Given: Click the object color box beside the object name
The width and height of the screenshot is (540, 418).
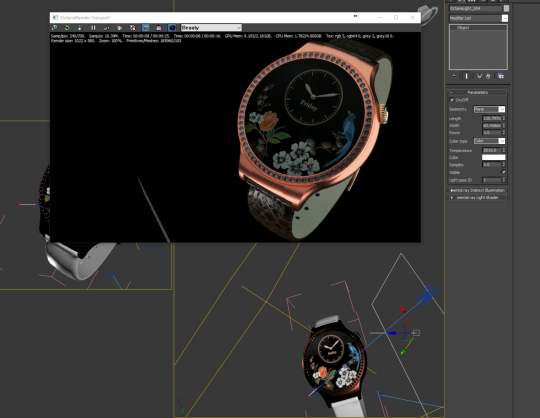Looking at the screenshot, I should (x=506, y=8).
